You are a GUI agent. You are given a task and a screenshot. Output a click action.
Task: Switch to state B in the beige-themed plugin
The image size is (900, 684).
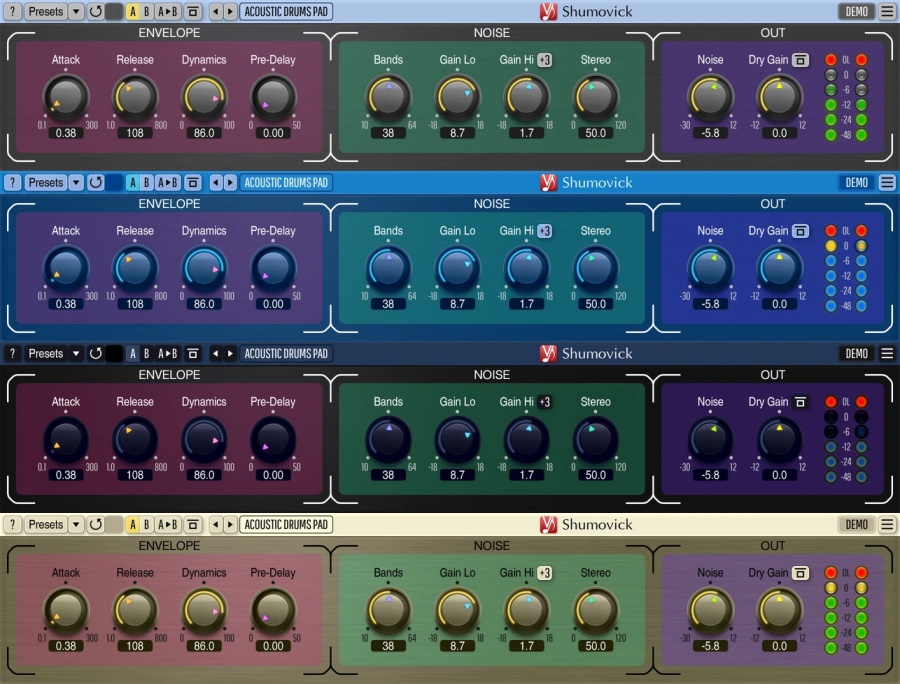147,524
